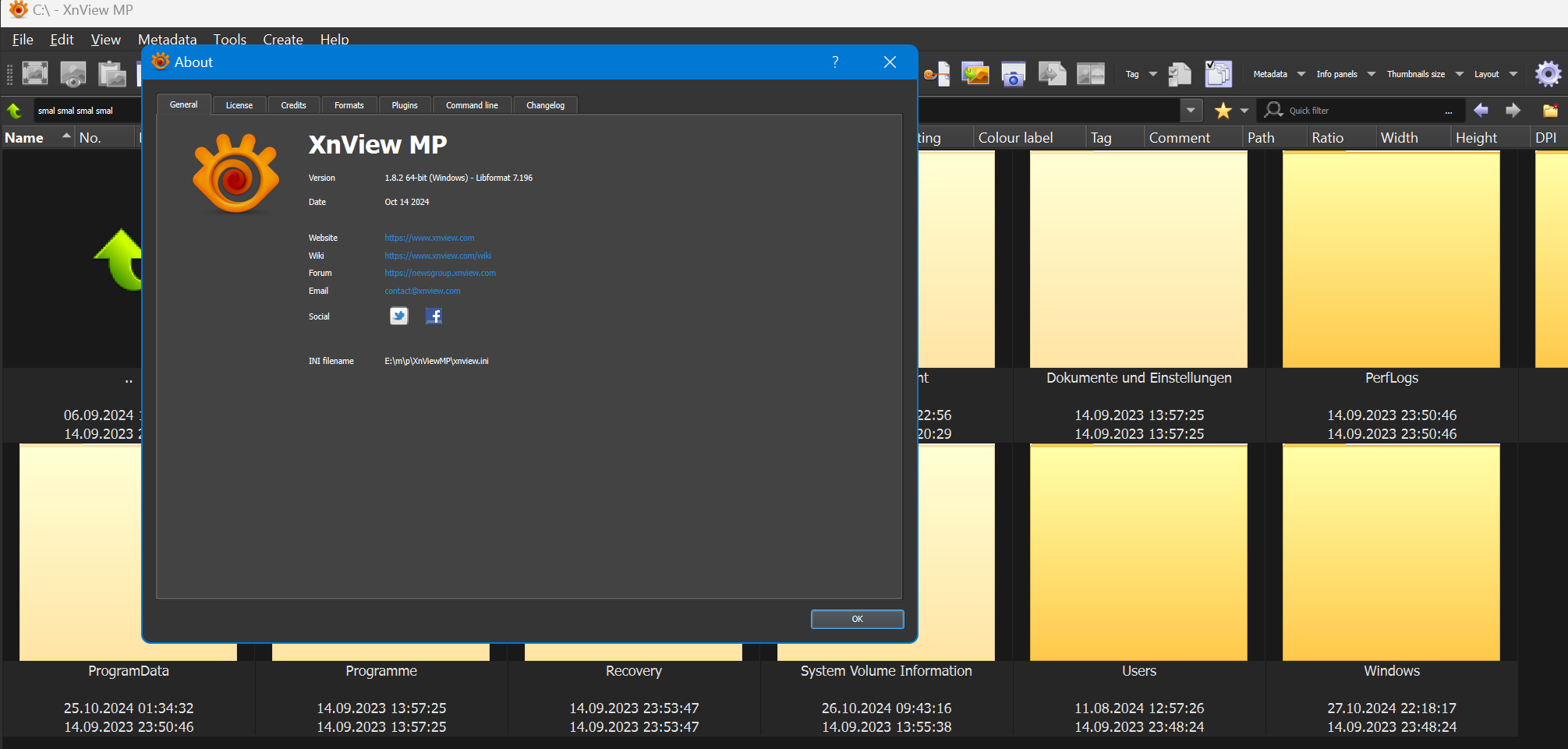The image size is (1568, 749).
Task: Click the Quick filter ellipsis options
Action: 1449,111
